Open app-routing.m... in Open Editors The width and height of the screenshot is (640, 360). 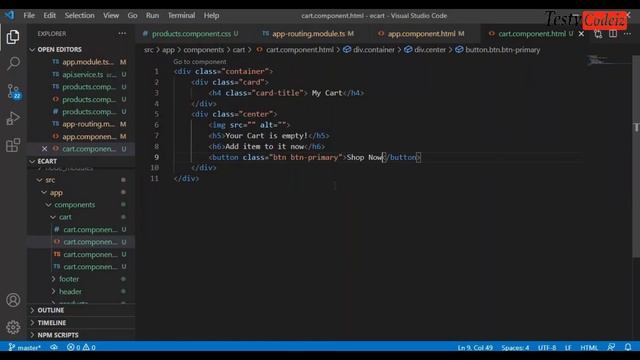(x=81, y=124)
